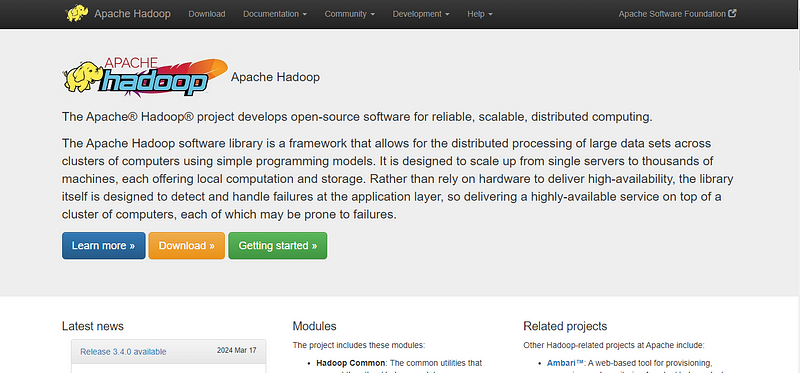The height and width of the screenshot is (373, 800).
Task: Expand the Development dropdown menu
Action: (x=421, y=14)
